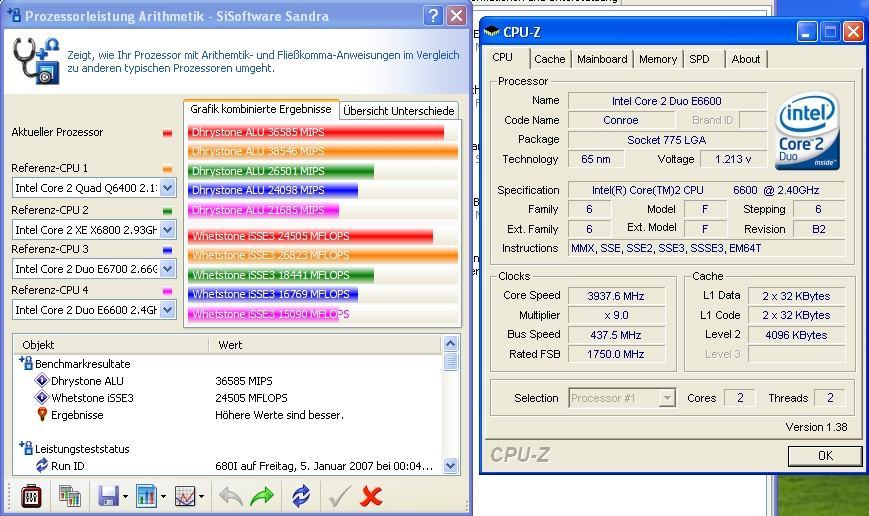Open the line graph icon in toolbar

coord(185,496)
